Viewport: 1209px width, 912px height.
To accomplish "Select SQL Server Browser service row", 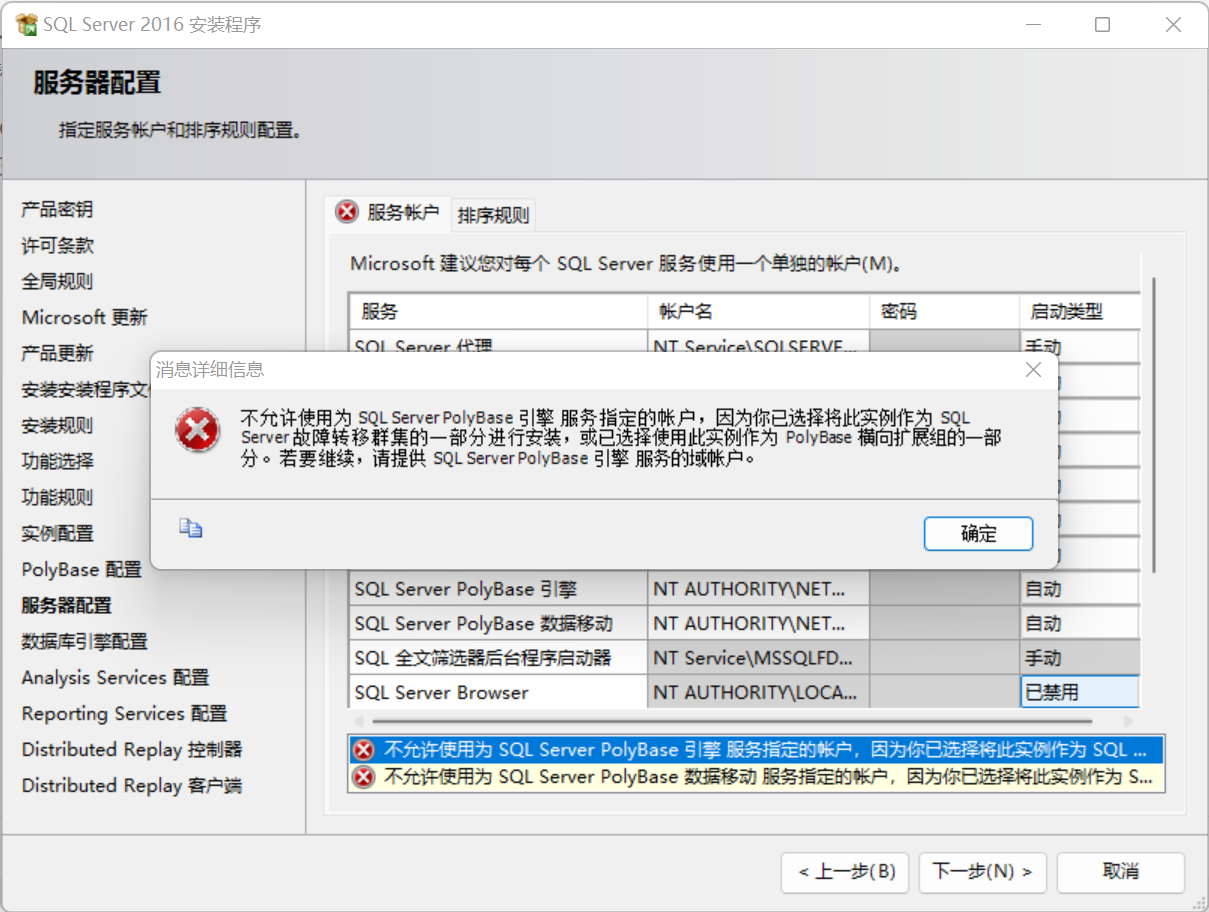I will pos(498,692).
